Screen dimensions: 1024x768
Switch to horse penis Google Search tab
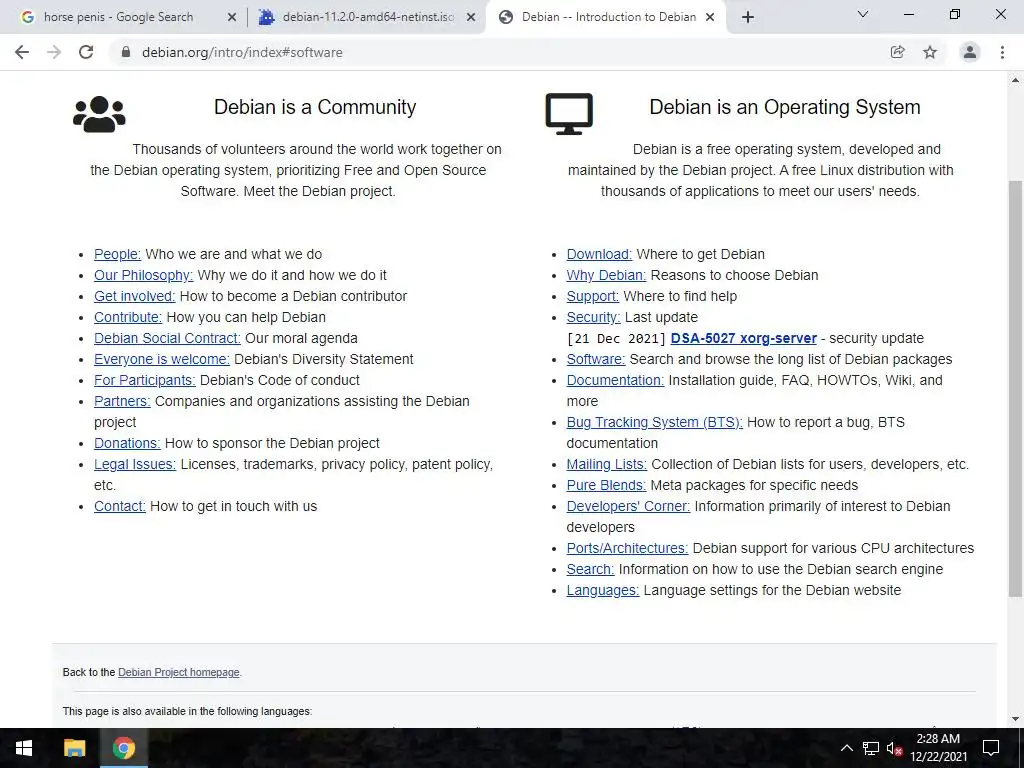tap(118, 17)
